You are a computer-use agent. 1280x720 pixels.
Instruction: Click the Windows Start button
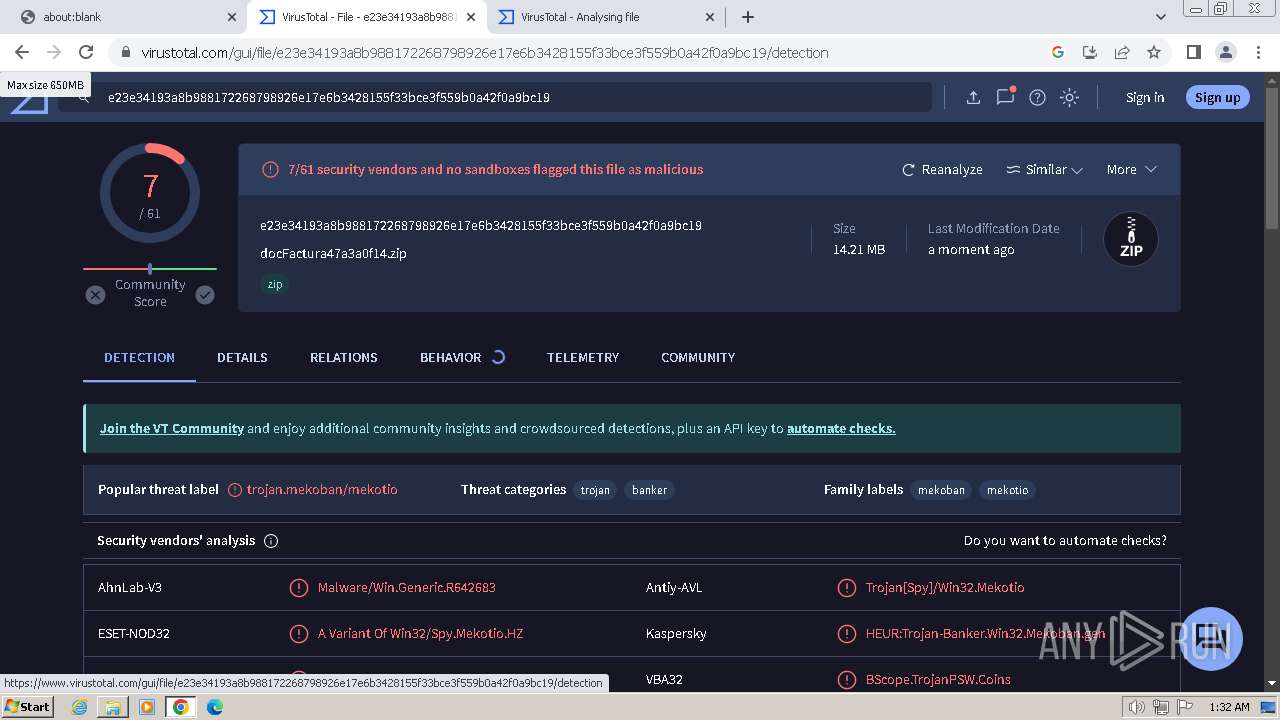pos(27,706)
